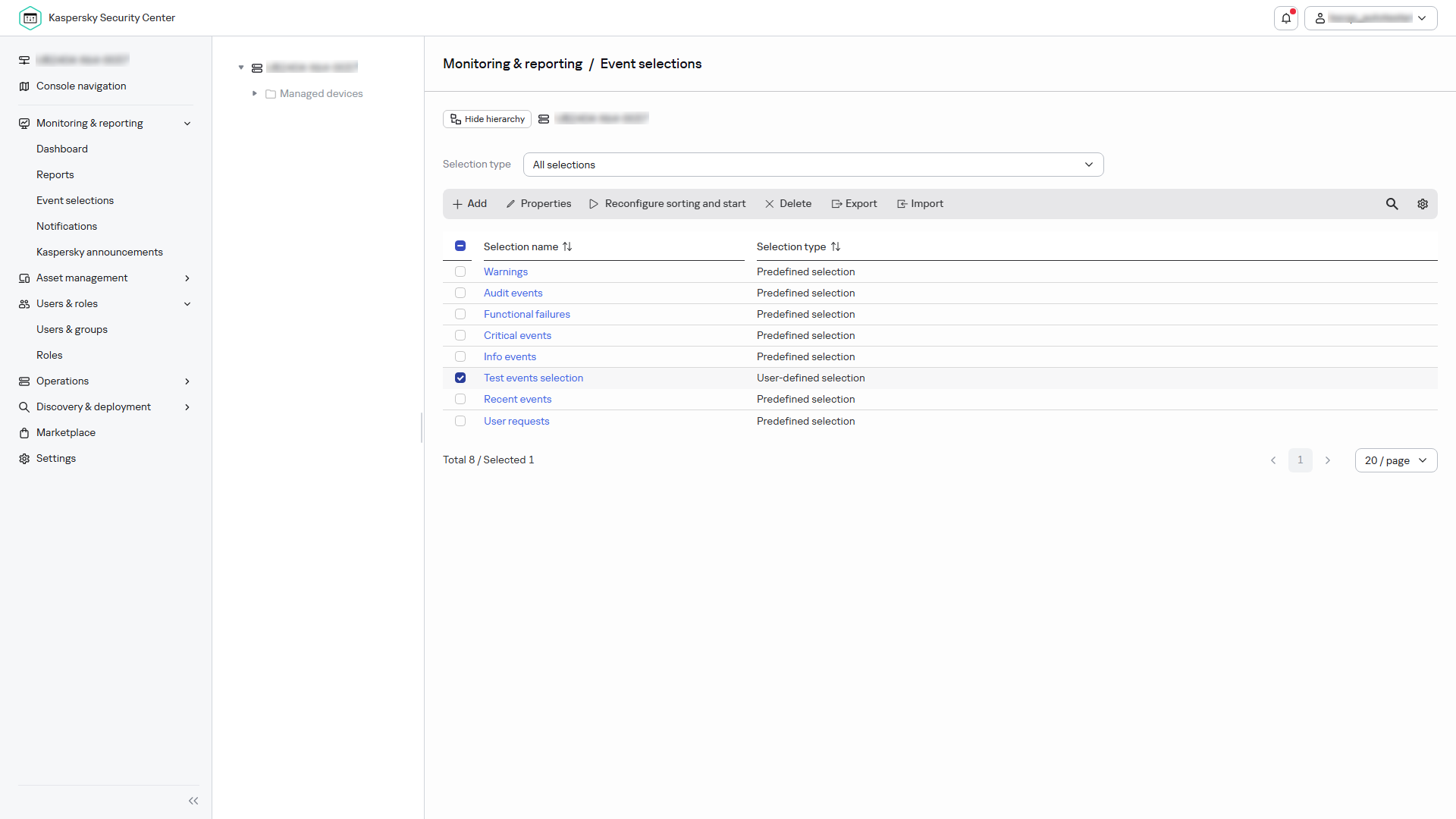Search event selections with magnifier icon
Screen dimensions: 1456x819
coord(1392,204)
